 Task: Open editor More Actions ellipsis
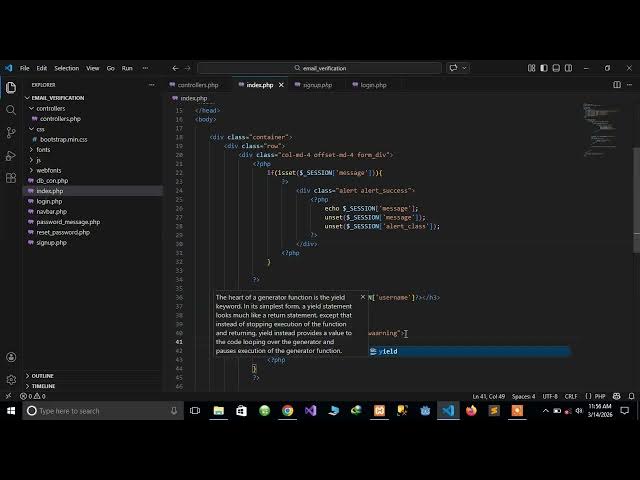click(x=629, y=85)
